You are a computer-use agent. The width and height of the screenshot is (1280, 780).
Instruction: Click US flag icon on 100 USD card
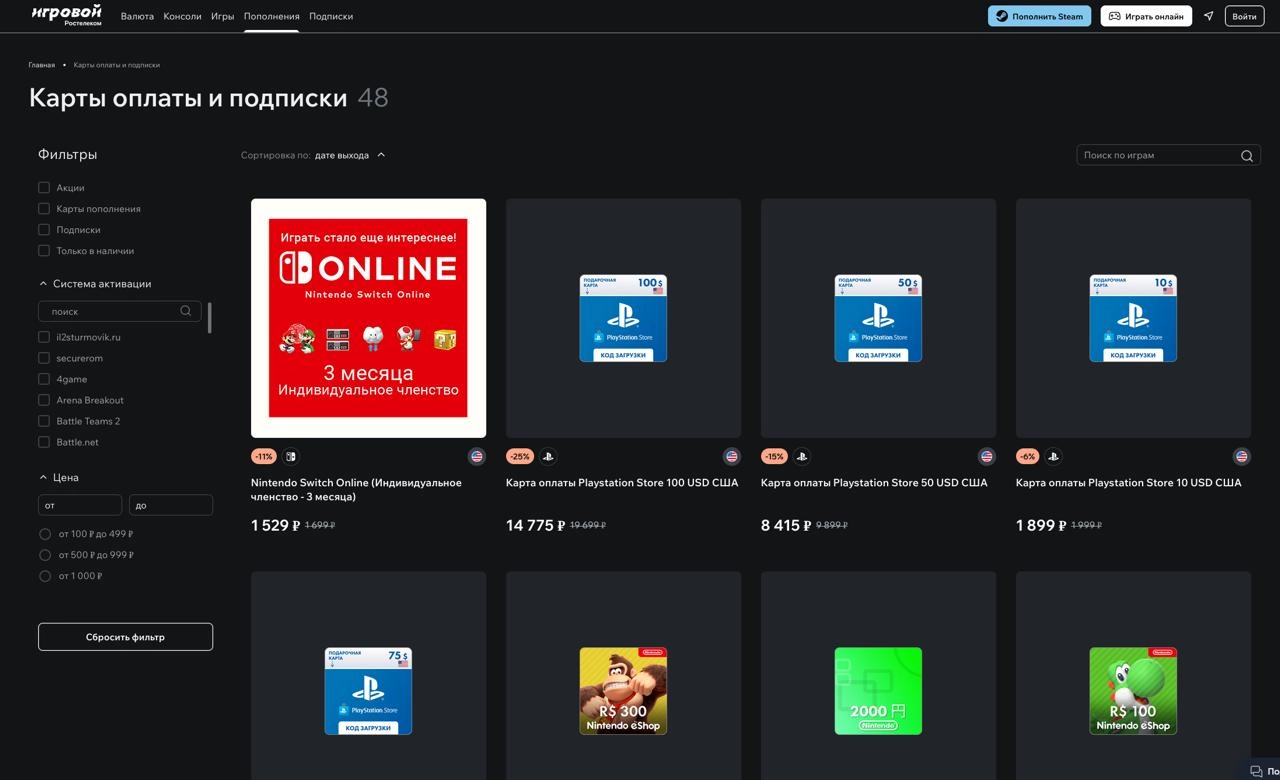(732, 456)
